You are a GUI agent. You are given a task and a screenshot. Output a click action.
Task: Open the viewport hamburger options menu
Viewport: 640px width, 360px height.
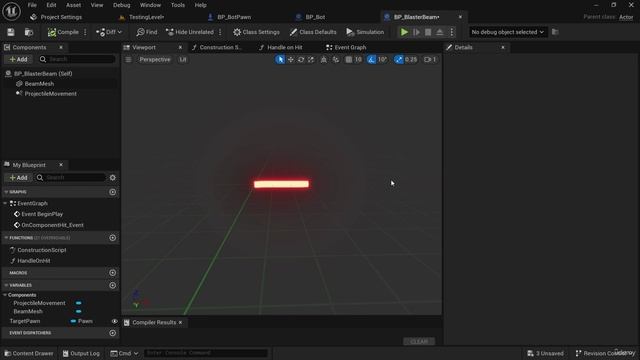128,60
